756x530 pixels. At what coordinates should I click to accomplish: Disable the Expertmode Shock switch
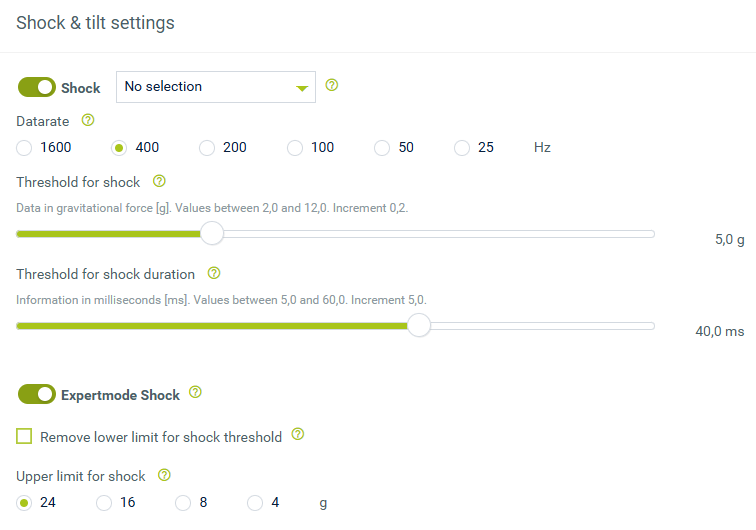(37, 394)
